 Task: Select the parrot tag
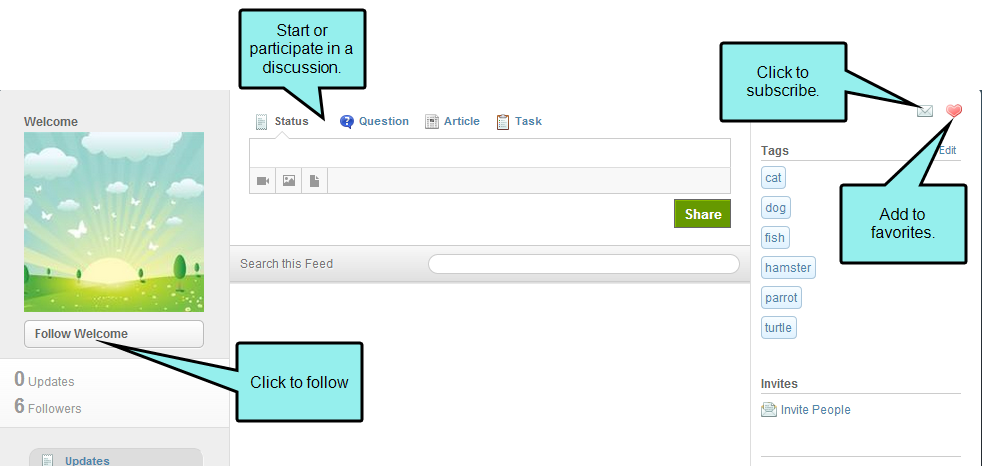(x=781, y=298)
